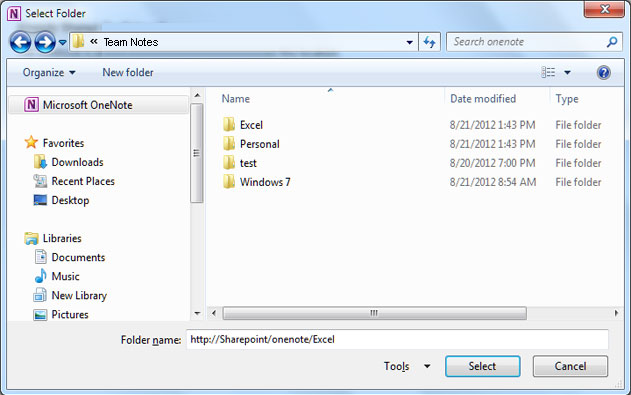631x395 pixels.
Task: Click the navigation pane vertical scrollbar thumb
Action: [197, 153]
